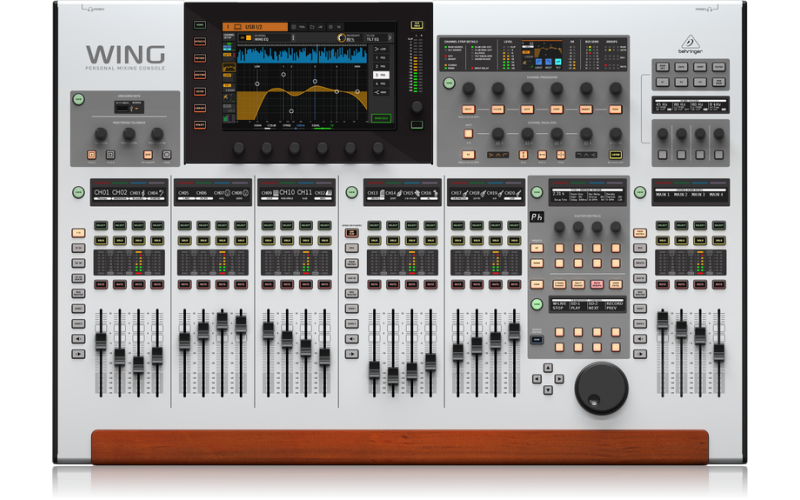The height and width of the screenshot is (500, 800).
Task: Click the FILTER button in channel processing
Action: click(497, 109)
